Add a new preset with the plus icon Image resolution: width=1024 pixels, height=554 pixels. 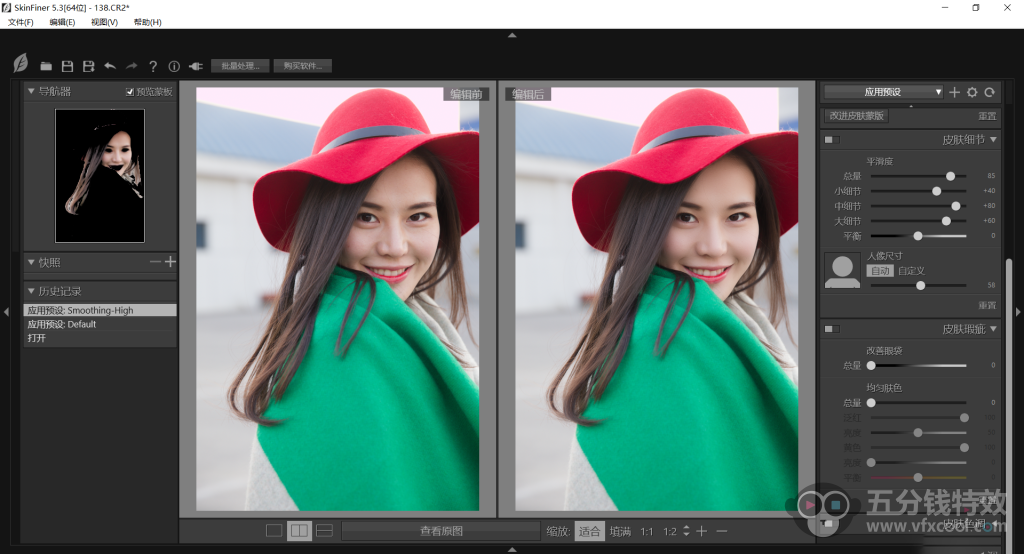954,92
